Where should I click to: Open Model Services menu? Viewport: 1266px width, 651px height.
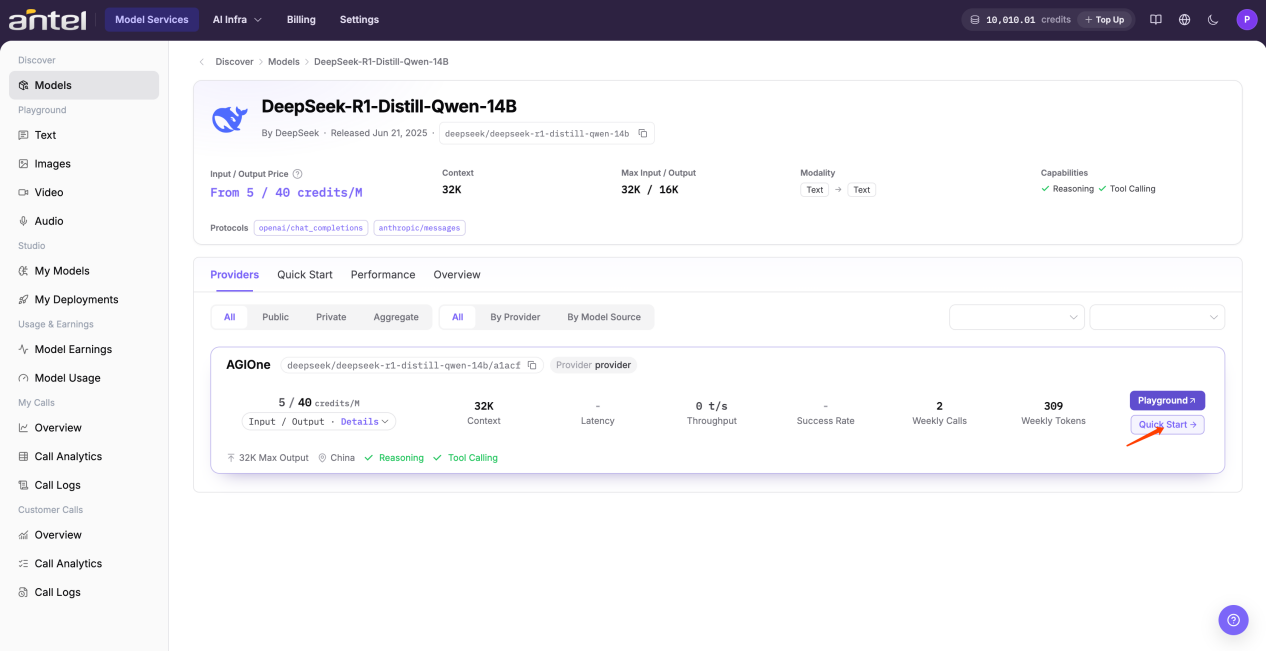[152, 19]
